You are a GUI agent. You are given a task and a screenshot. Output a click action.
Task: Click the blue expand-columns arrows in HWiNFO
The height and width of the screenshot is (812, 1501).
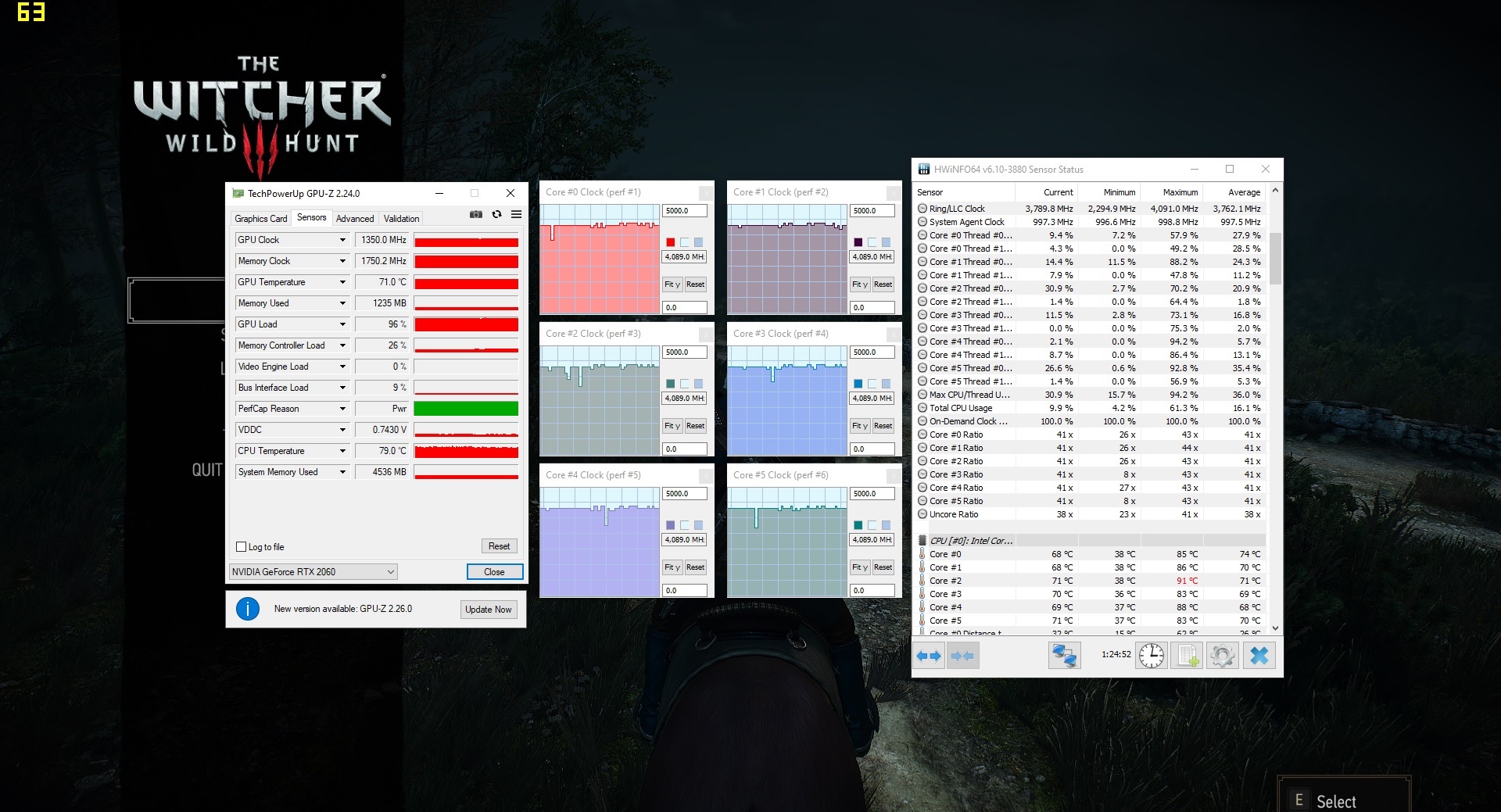pyautogui.click(x=928, y=656)
